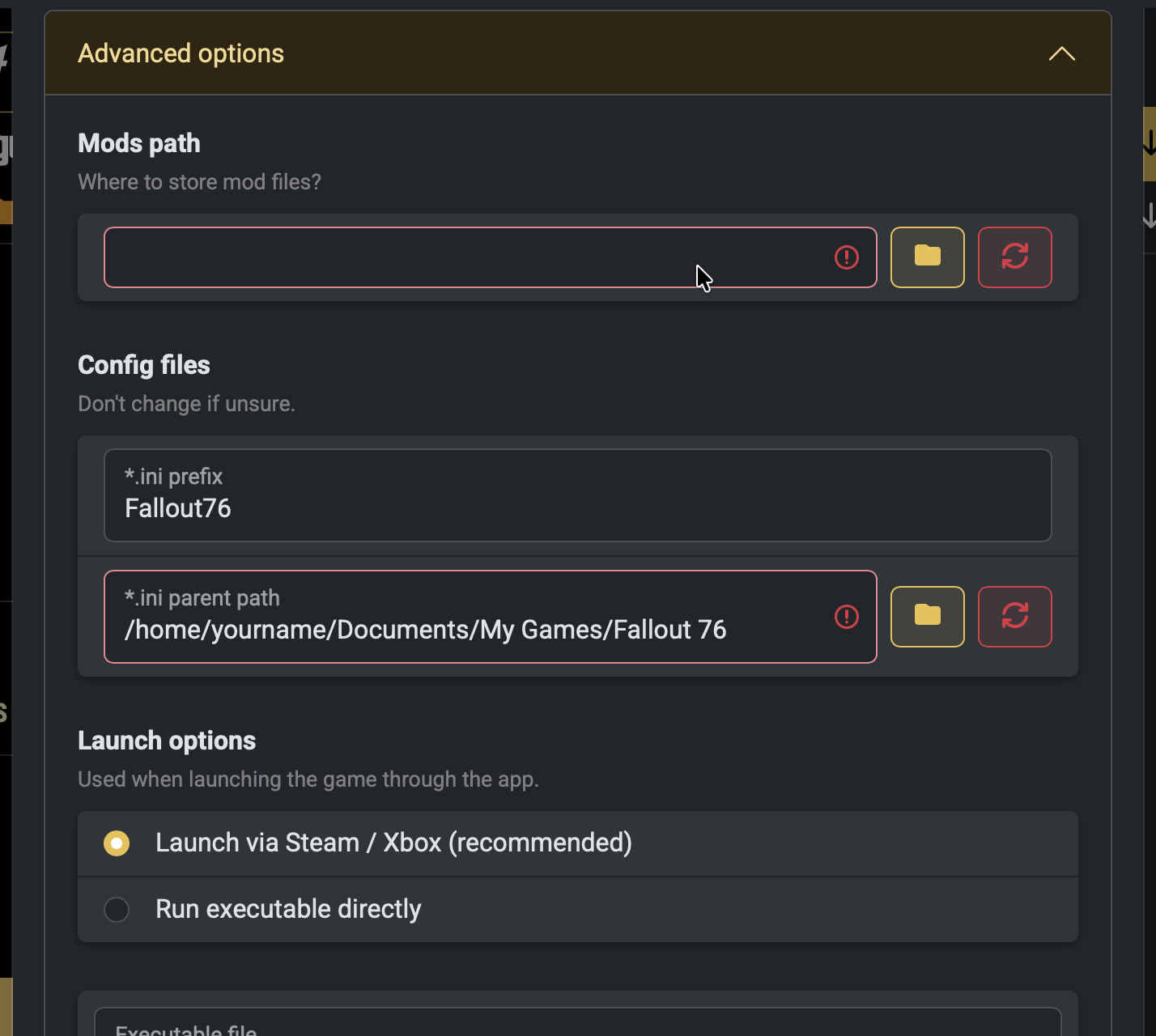Click the Executable file input field
This screenshot has width=1156, height=1036.
pos(577,1022)
